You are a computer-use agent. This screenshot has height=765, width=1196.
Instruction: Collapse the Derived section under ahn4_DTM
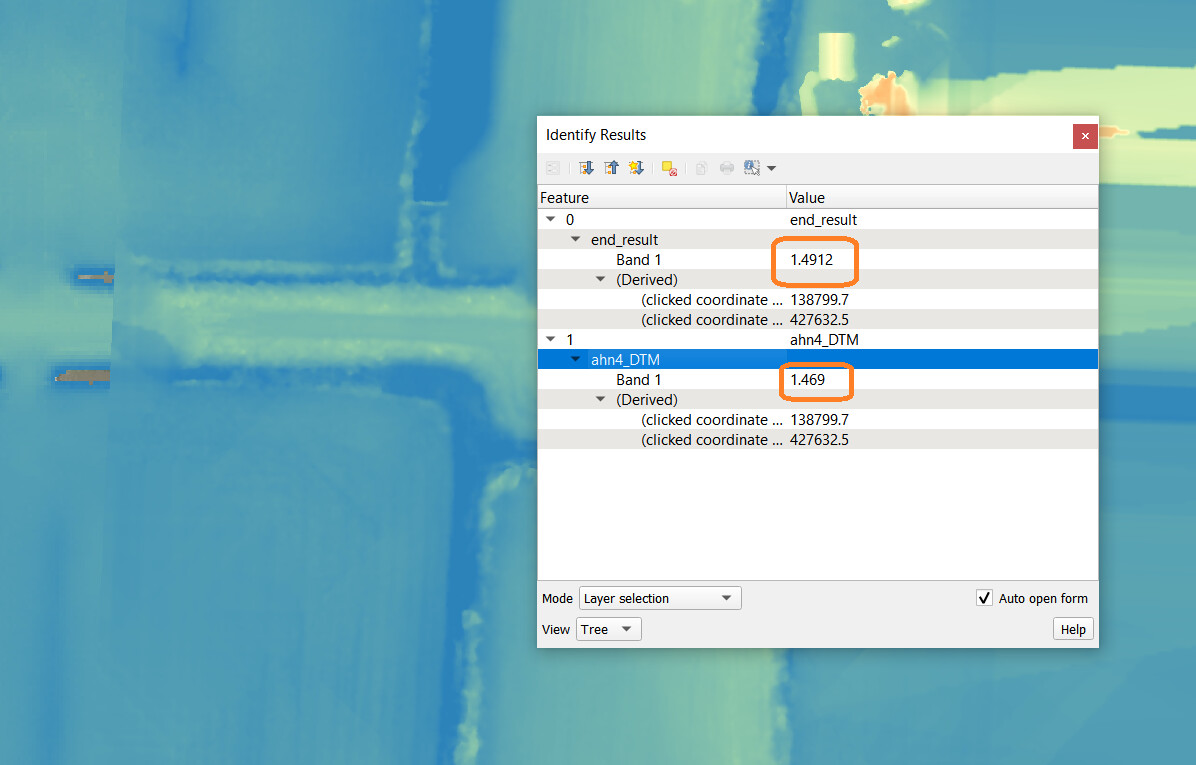click(x=600, y=399)
